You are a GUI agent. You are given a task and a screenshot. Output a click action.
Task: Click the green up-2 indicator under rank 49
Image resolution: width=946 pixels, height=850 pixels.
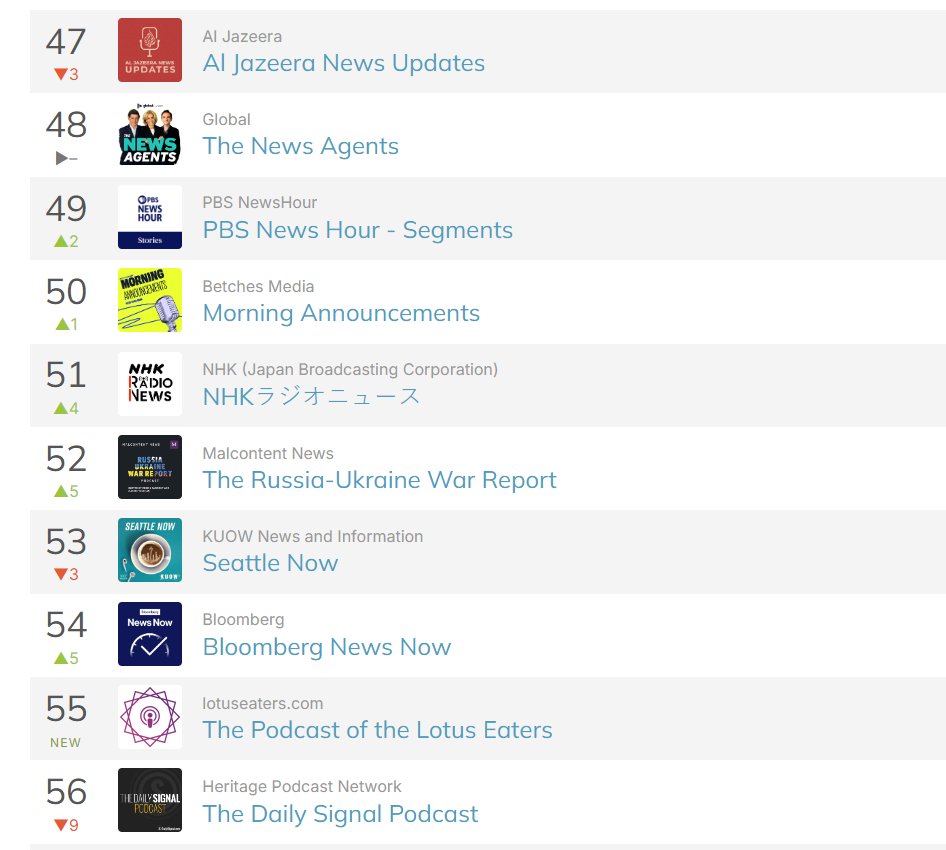(66, 241)
